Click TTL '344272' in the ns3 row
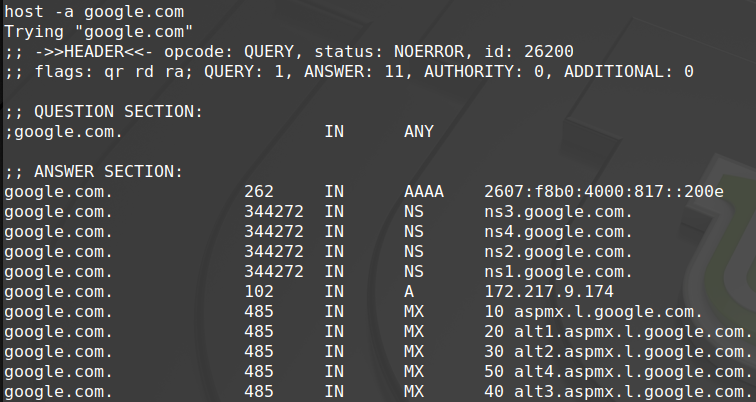This screenshot has height=402, width=756. [274, 212]
